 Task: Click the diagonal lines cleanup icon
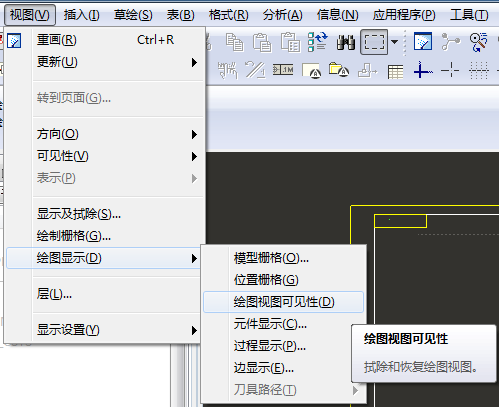coord(255,70)
